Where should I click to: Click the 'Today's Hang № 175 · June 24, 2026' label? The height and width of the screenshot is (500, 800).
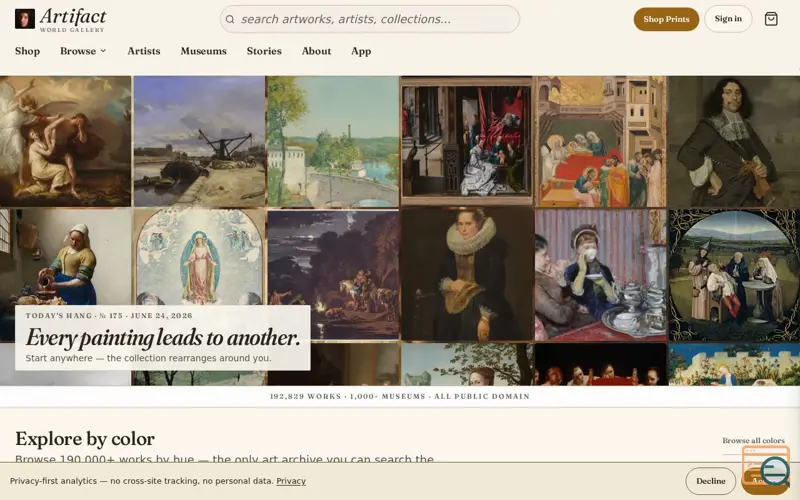tap(109, 316)
